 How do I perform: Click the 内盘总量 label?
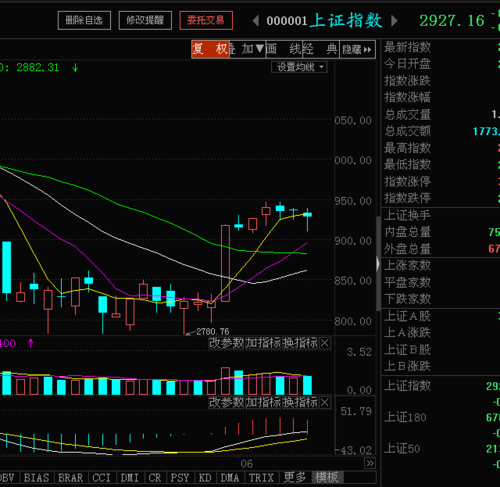pos(407,232)
